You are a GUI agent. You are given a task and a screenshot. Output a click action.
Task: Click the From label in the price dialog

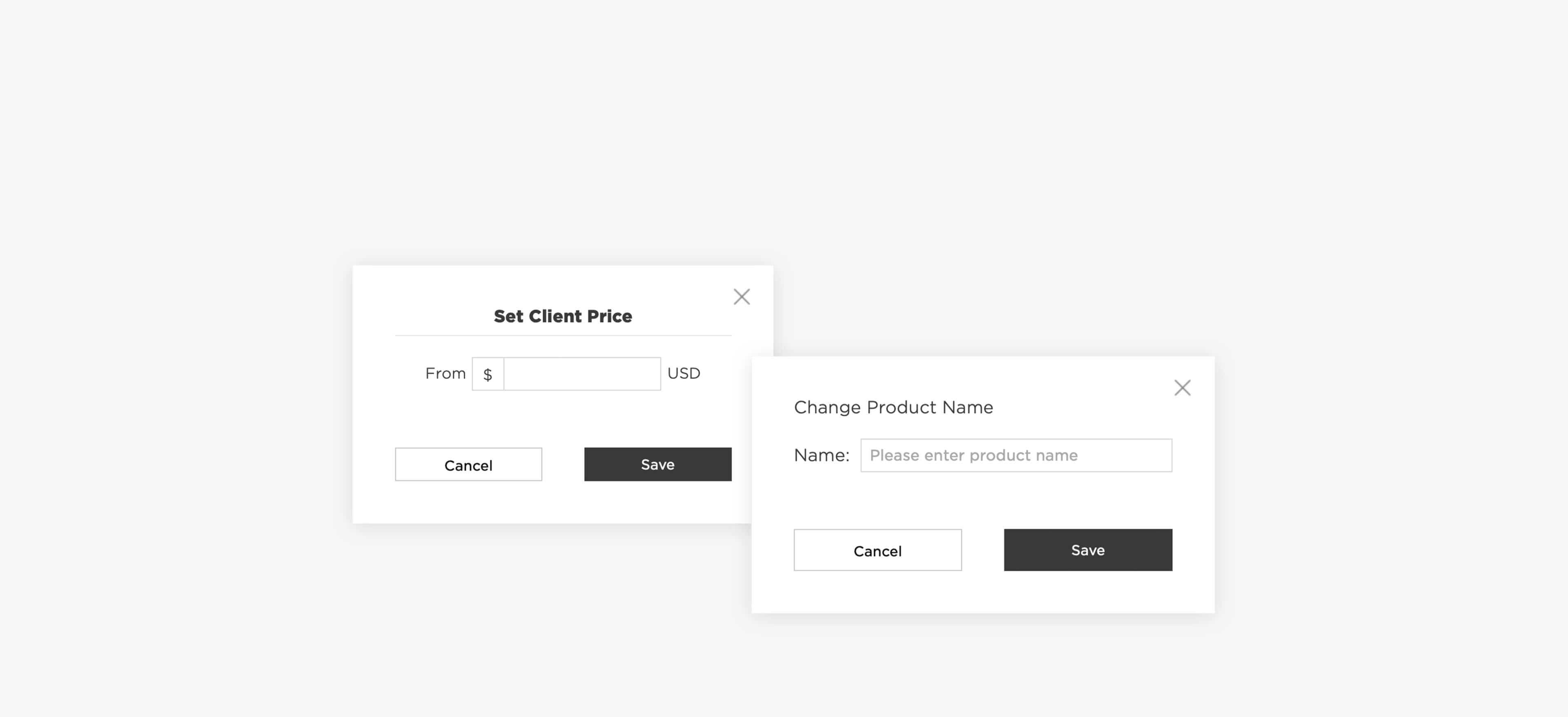(445, 373)
